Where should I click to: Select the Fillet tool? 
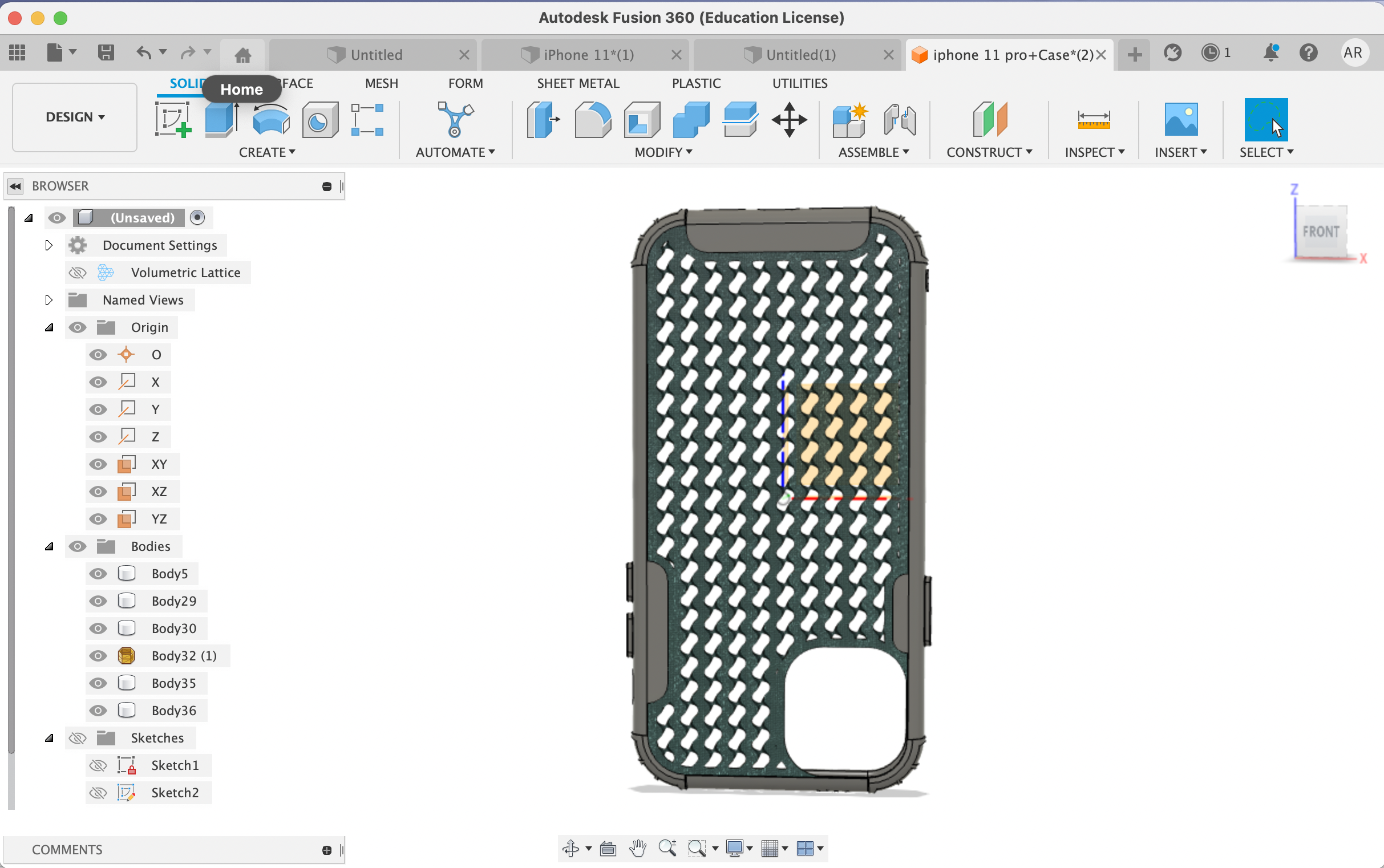[593, 119]
